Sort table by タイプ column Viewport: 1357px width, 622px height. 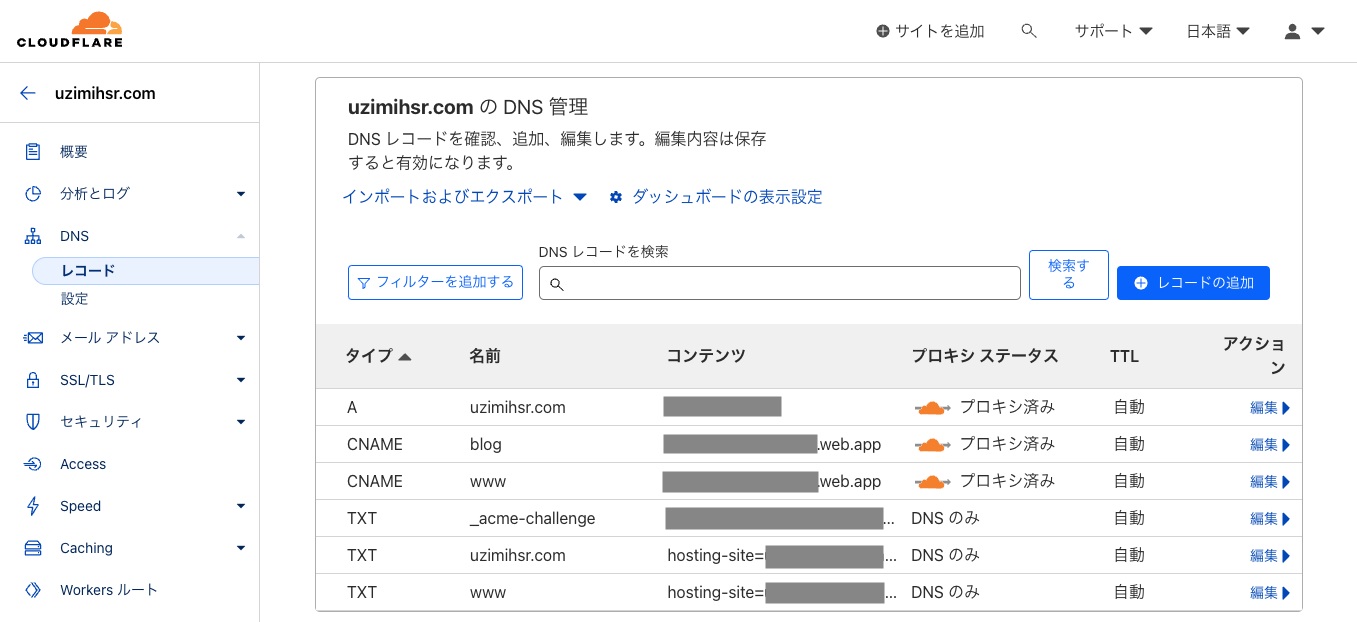[x=378, y=356]
